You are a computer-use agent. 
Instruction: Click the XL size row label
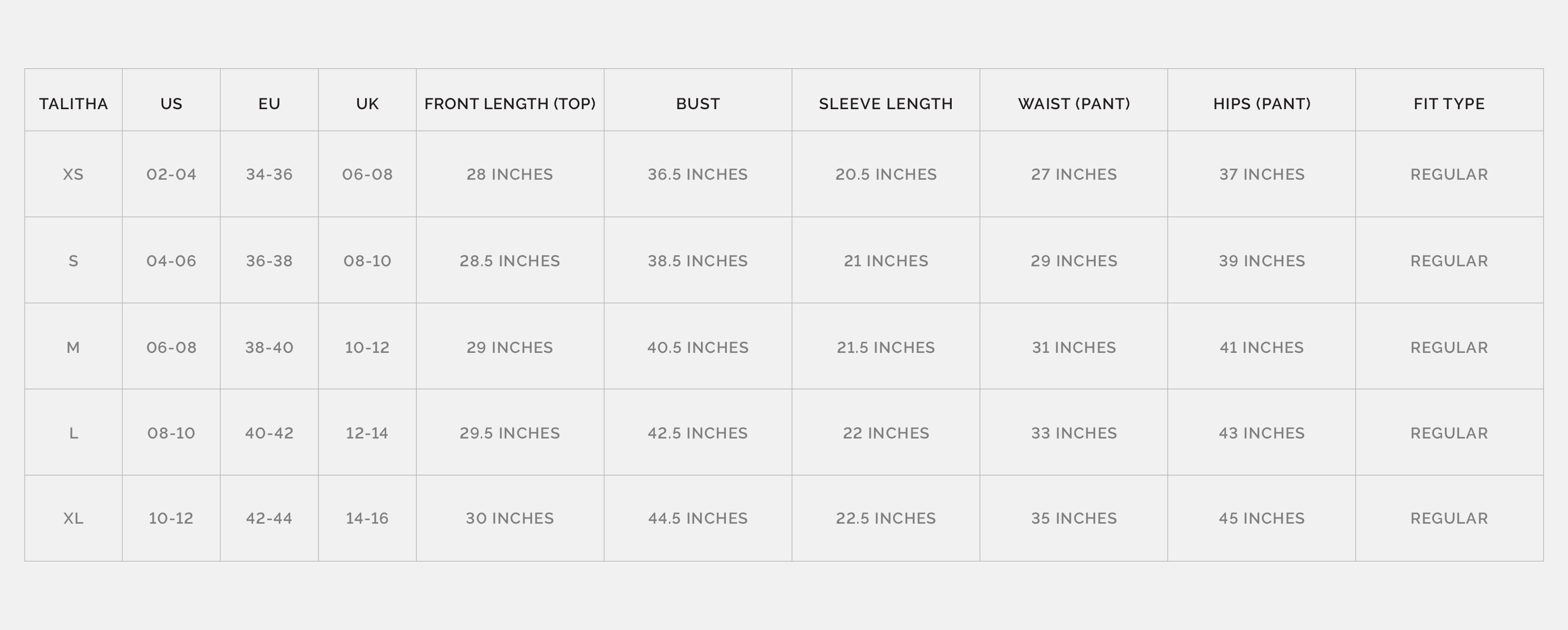73,518
